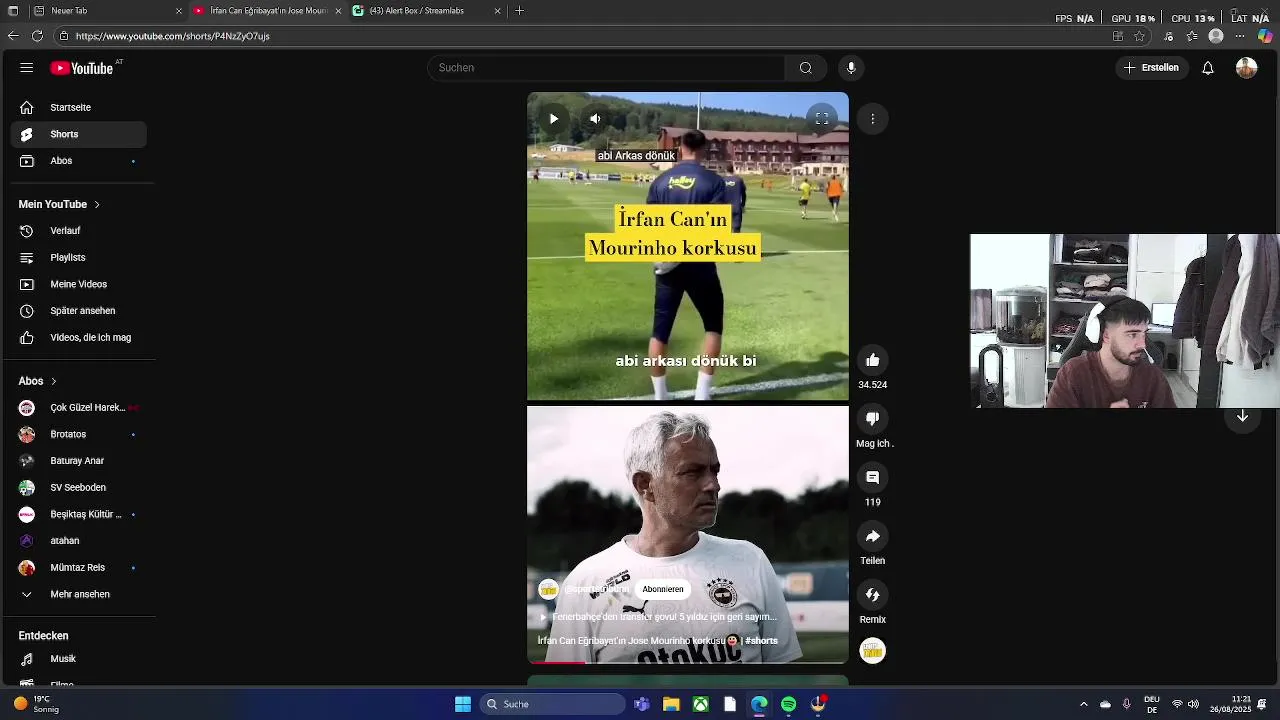Viewport: 1280px width, 720px height.
Task: Open a new browser tab with plus
Action: click(x=519, y=10)
